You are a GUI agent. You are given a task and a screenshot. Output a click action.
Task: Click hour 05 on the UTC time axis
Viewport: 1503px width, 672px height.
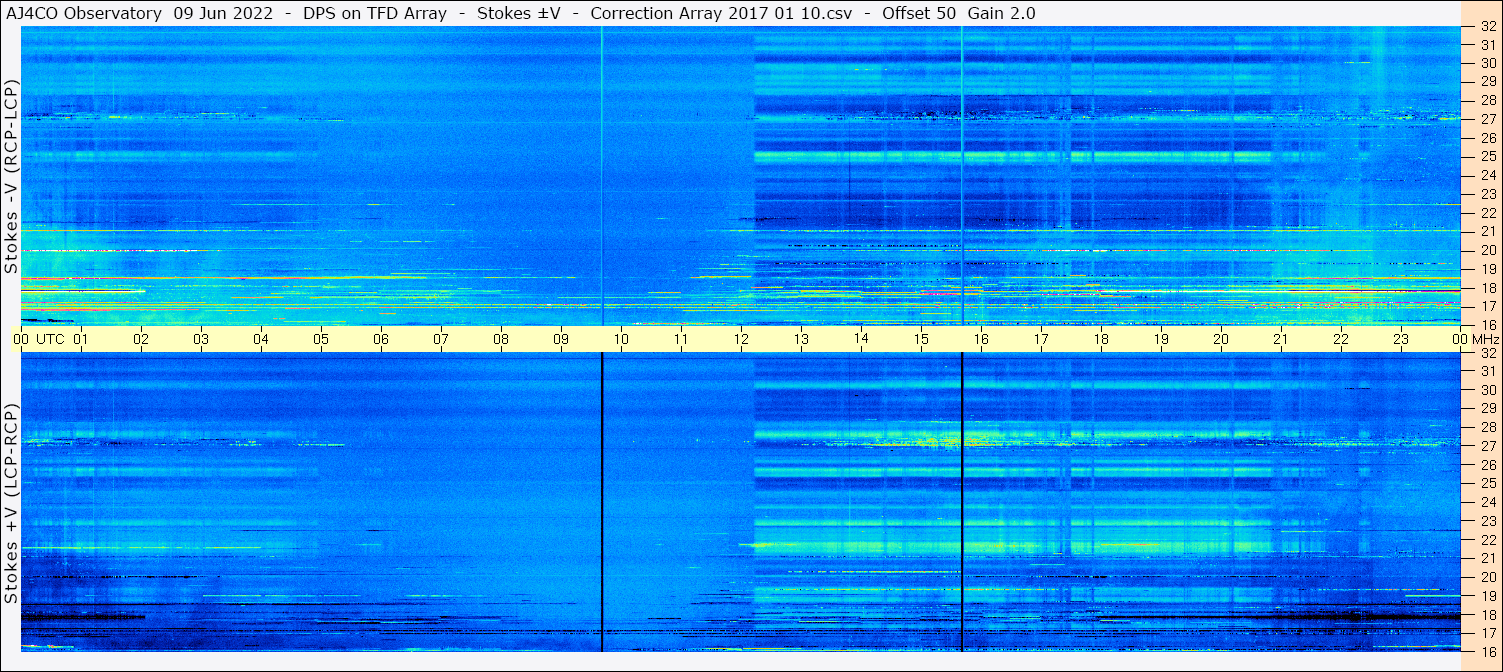[x=321, y=339]
